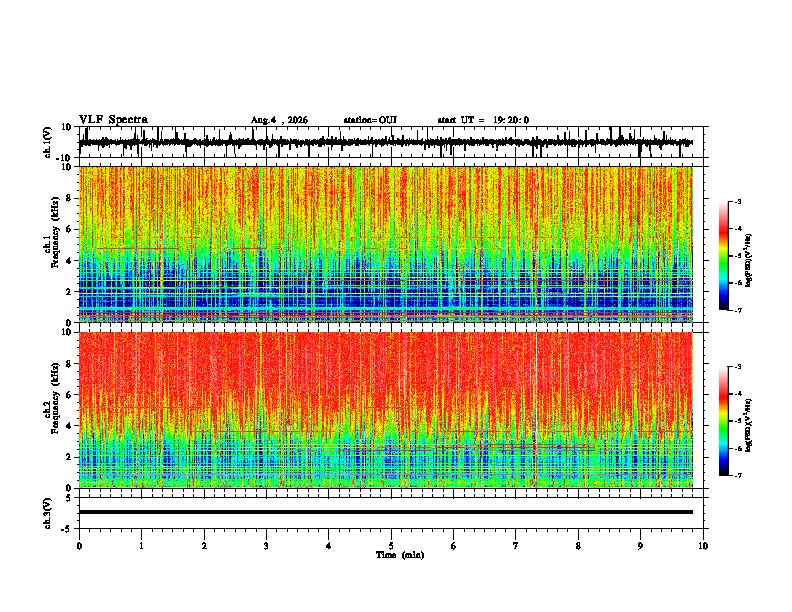Screen dimensions: 792x612
Task: Click time axis tick label "3"
Action: click(266, 546)
